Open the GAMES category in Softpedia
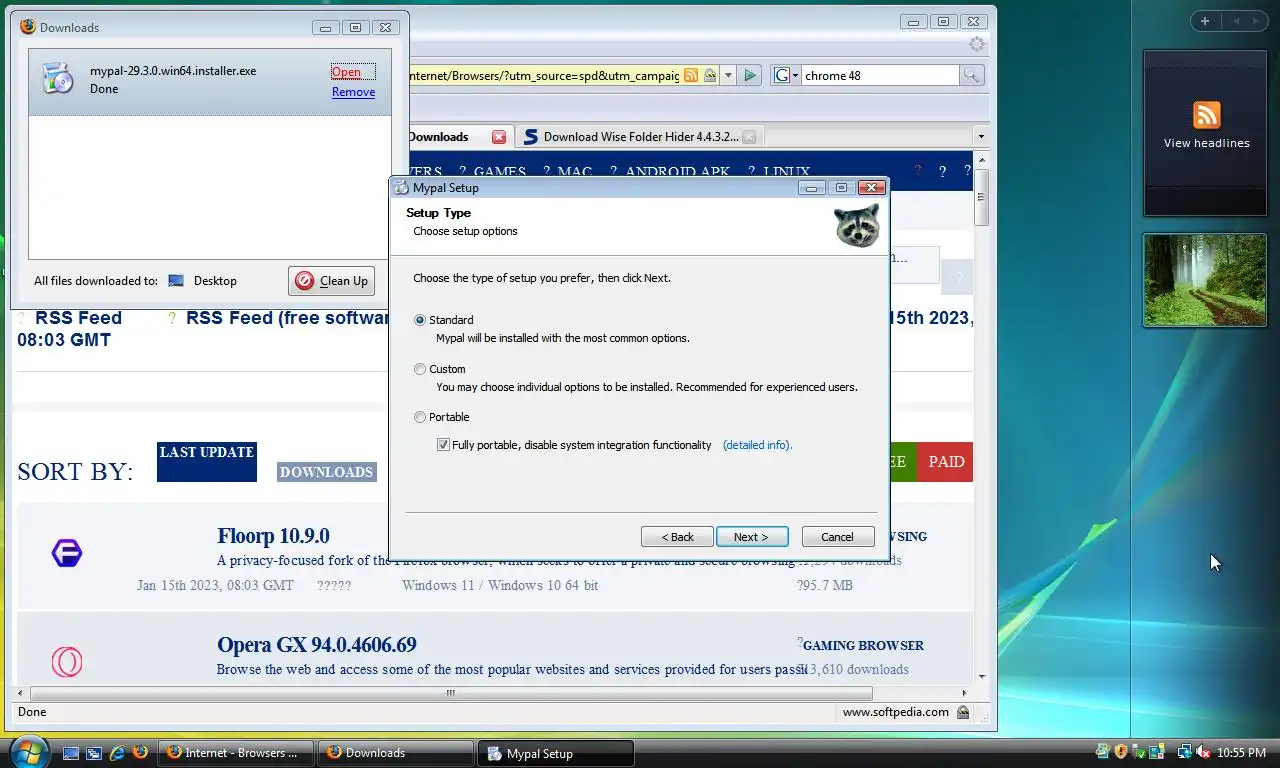This screenshot has height=768, width=1280. pyautogui.click(x=500, y=172)
